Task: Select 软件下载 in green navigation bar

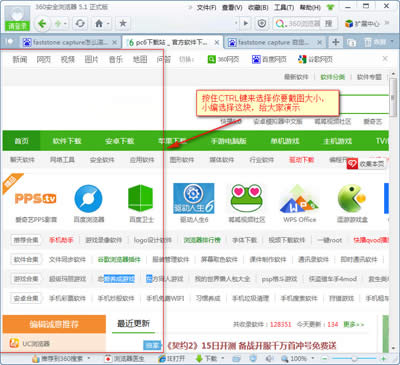Action: 67,141
